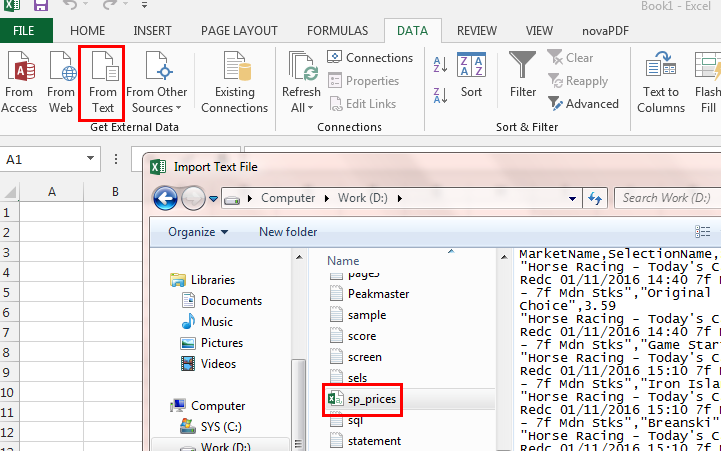Open the FILE tab

coord(24,31)
